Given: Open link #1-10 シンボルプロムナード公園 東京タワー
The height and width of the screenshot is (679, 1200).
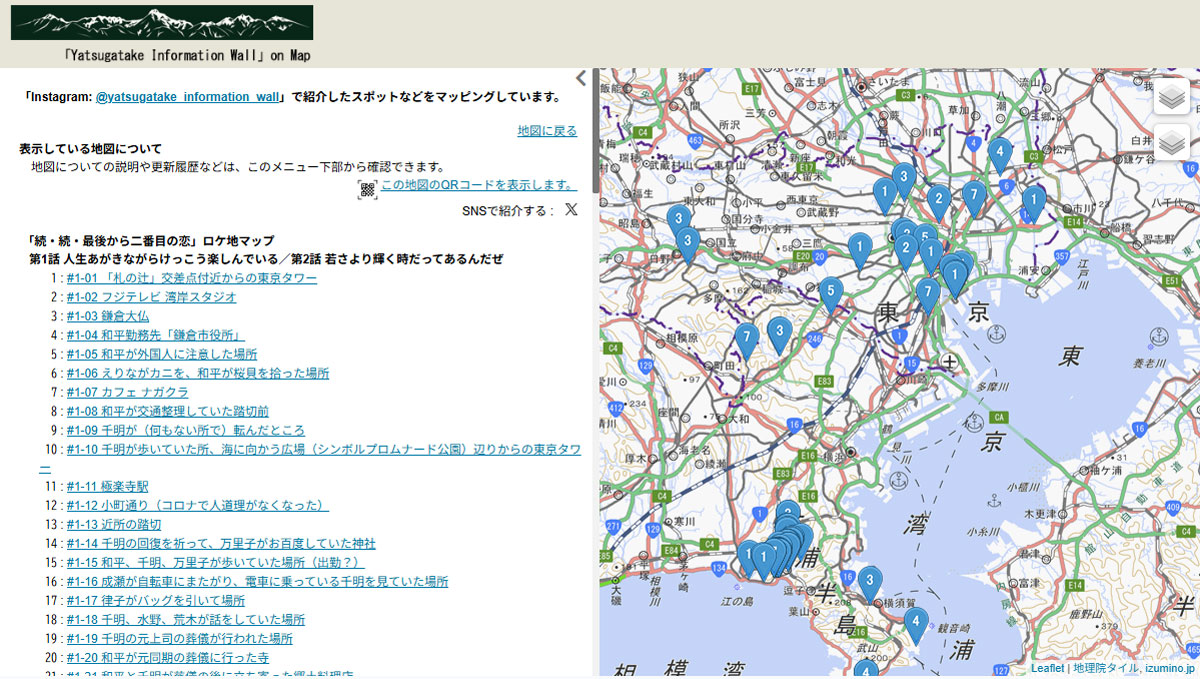Looking at the screenshot, I should (324, 449).
